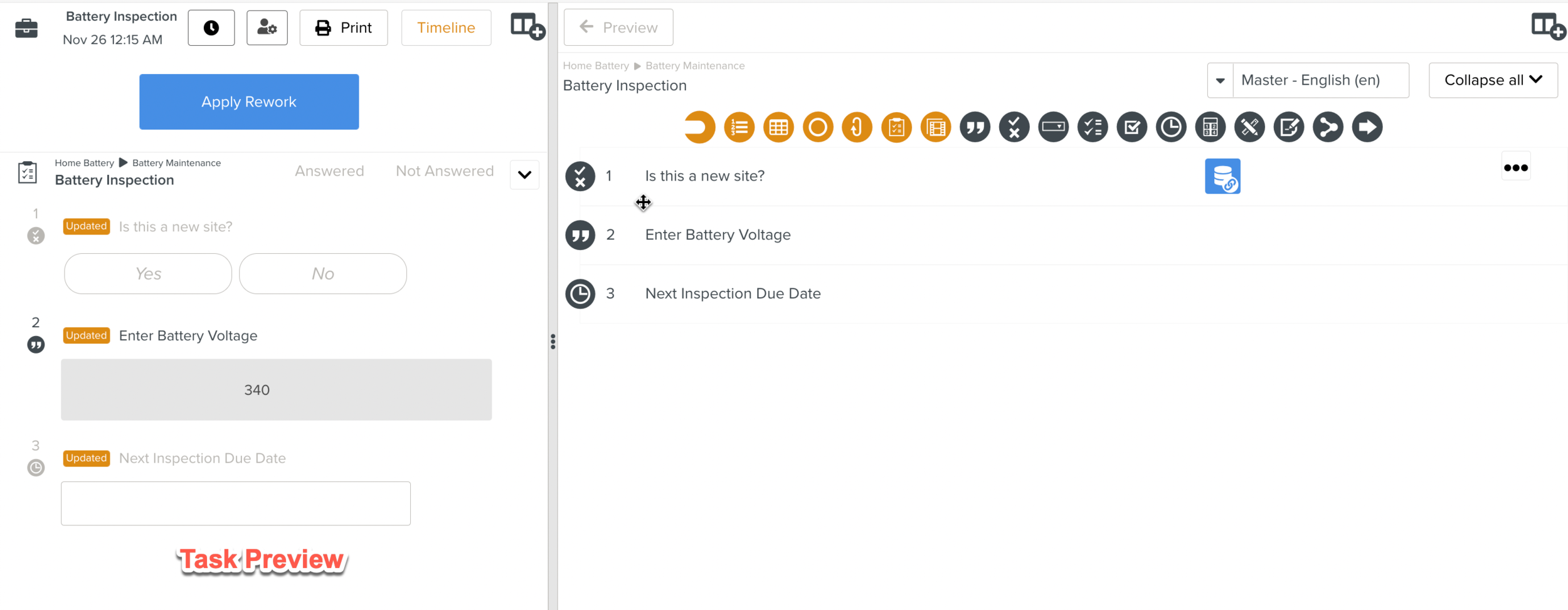
Task: Click the right arrow icon in toolbar
Action: pos(1367,127)
